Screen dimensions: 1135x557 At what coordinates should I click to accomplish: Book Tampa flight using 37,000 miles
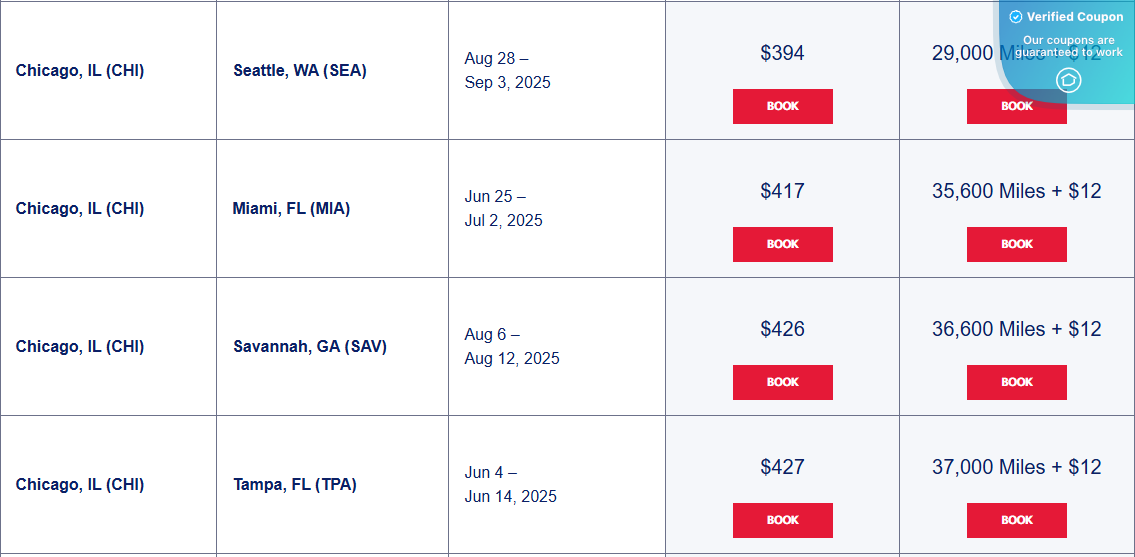coord(1016,520)
